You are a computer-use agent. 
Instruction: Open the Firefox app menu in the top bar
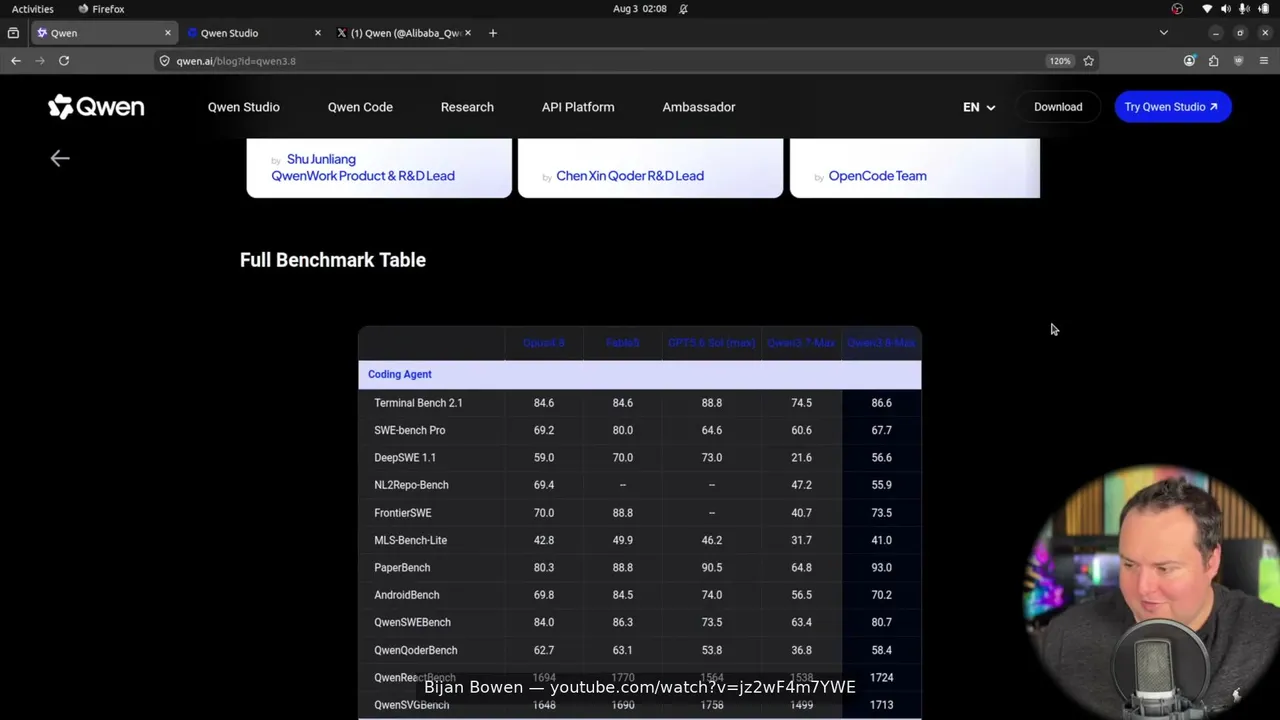101,9
